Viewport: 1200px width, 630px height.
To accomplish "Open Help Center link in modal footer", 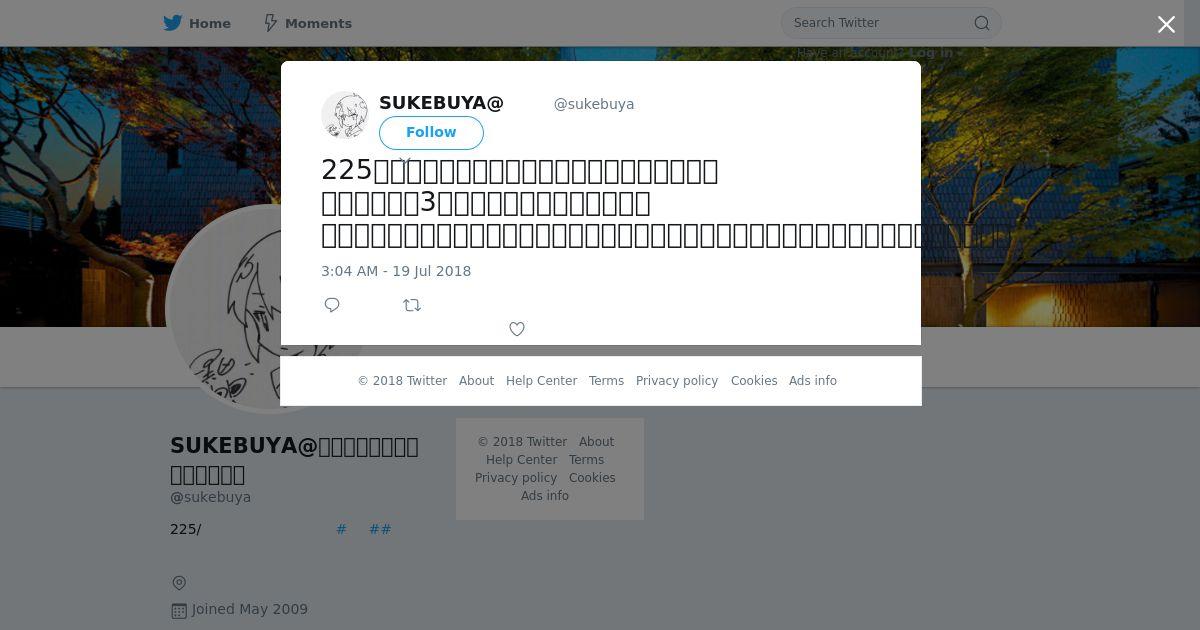I will point(541,381).
